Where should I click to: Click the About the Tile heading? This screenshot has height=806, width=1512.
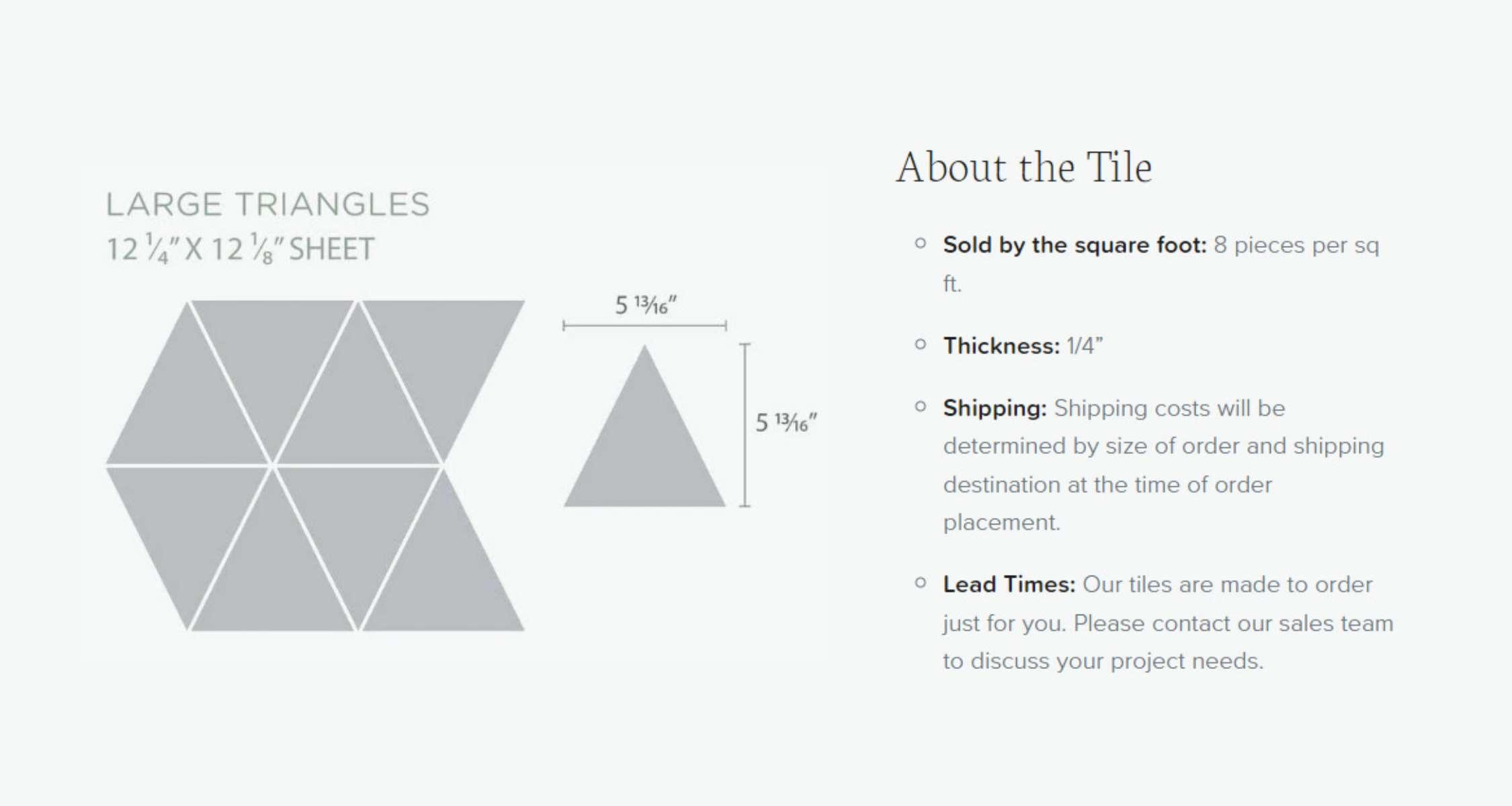click(x=1023, y=168)
